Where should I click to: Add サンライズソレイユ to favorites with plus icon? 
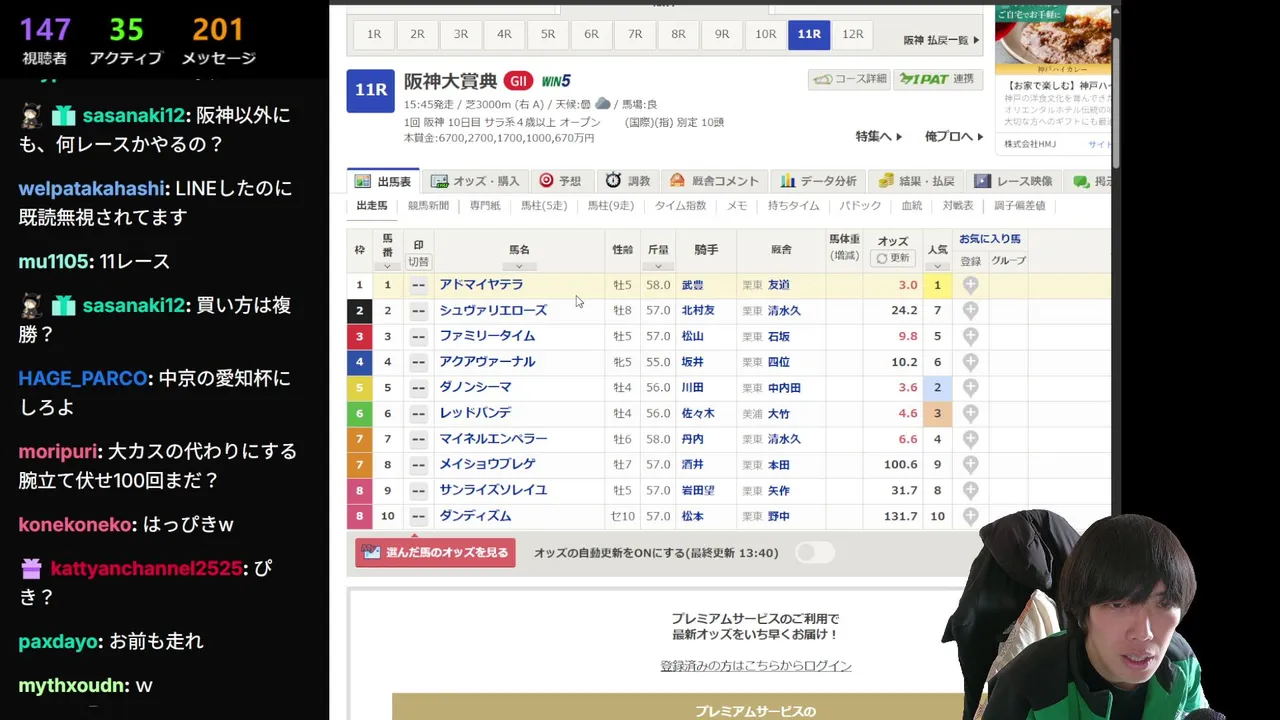coord(970,490)
